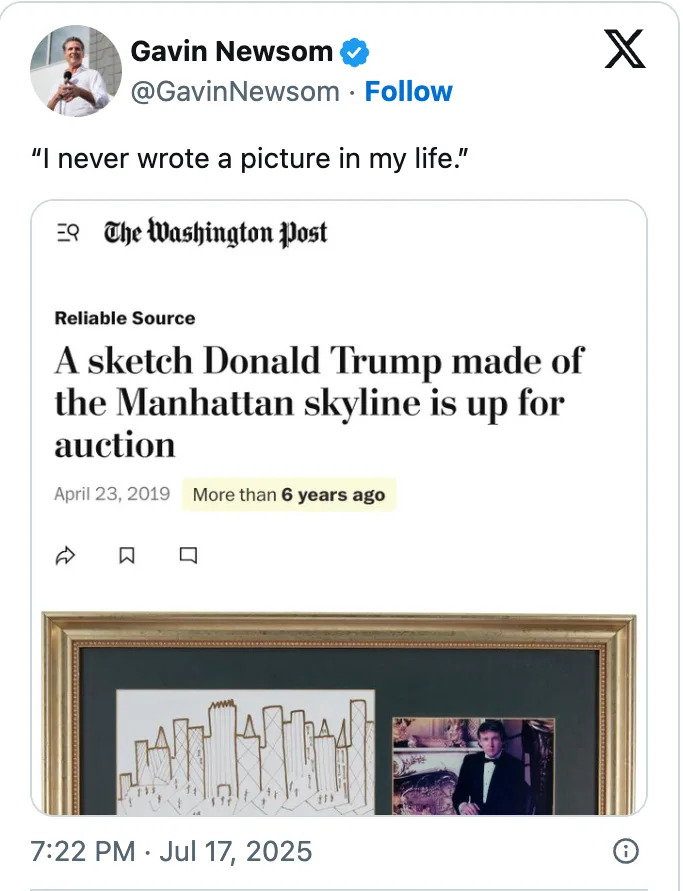
Task: Open the Washington Post menu search icon
Action: click(x=68, y=233)
